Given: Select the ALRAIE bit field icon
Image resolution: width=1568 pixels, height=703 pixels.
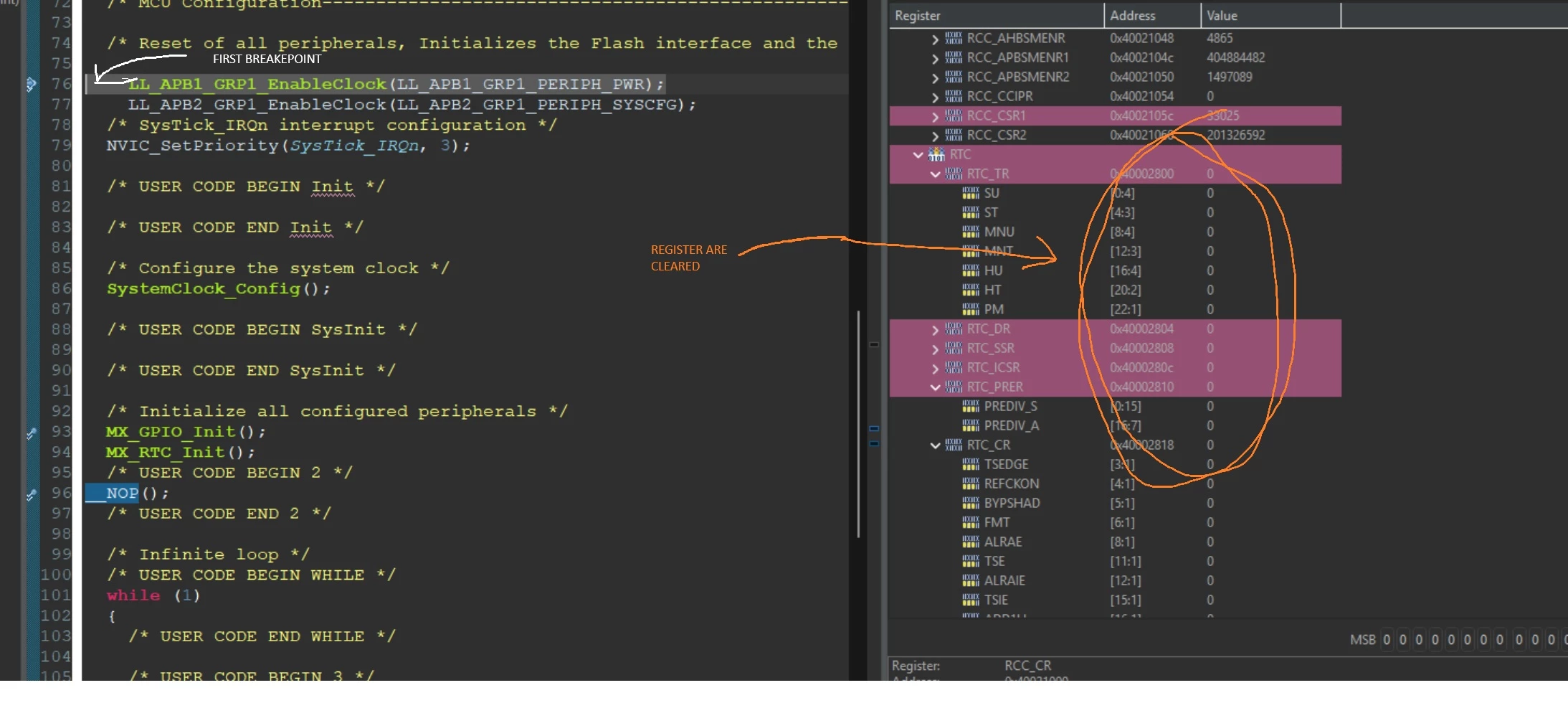Looking at the screenshot, I should coord(971,580).
